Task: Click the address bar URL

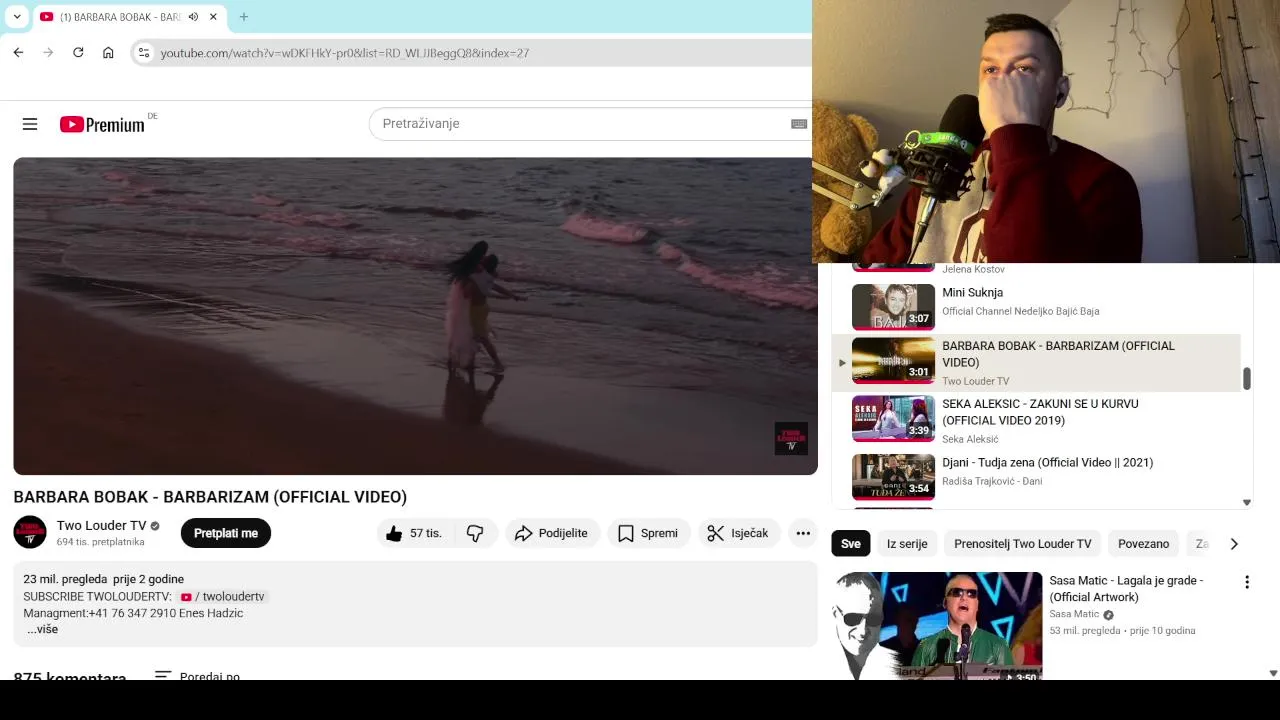Action: click(345, 53)
